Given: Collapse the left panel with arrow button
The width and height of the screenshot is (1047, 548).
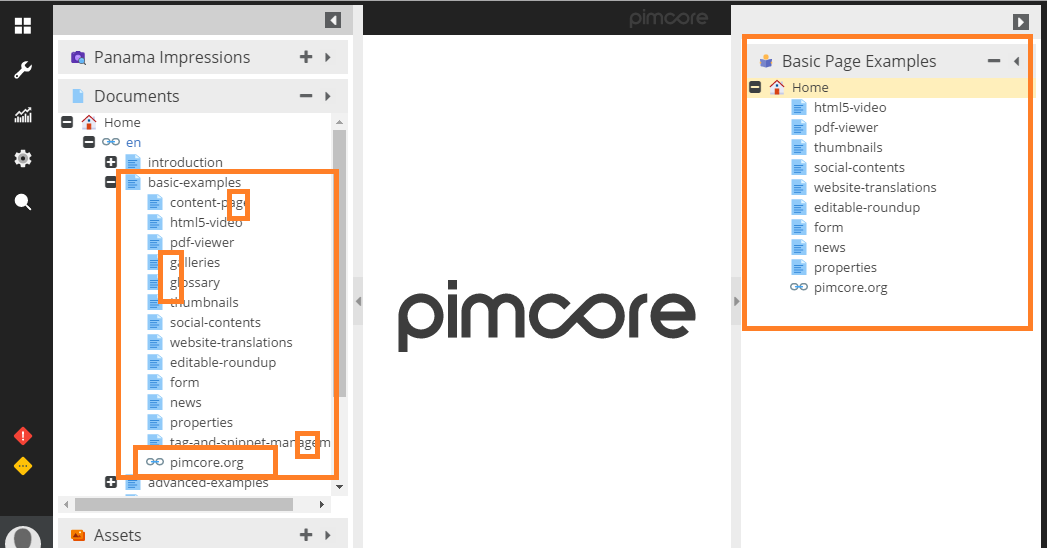Looking at the screenshot, I should 333,20.
